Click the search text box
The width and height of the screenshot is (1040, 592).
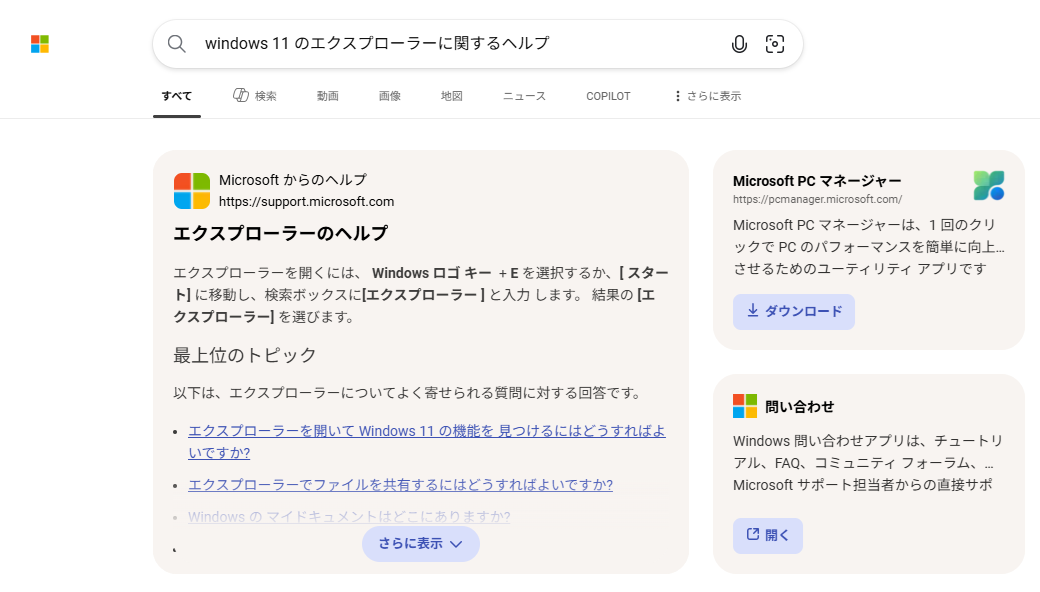click(x=458, y=44)
